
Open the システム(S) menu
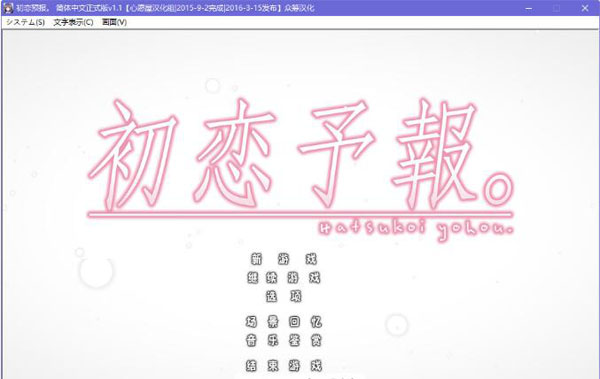point(26,22)
